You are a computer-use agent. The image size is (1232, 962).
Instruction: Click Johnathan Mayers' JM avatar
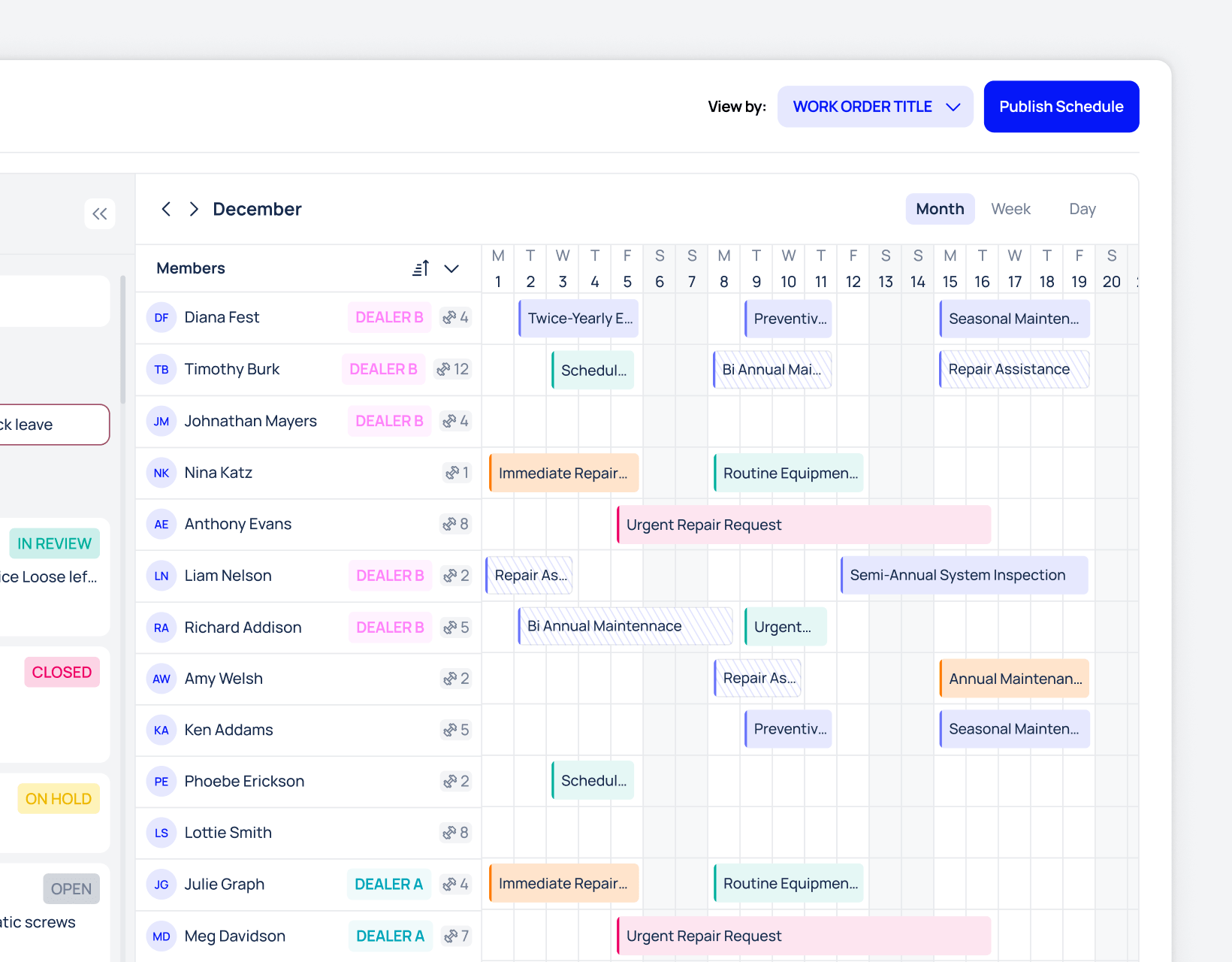pyautogui.click(x=162, y=422)
